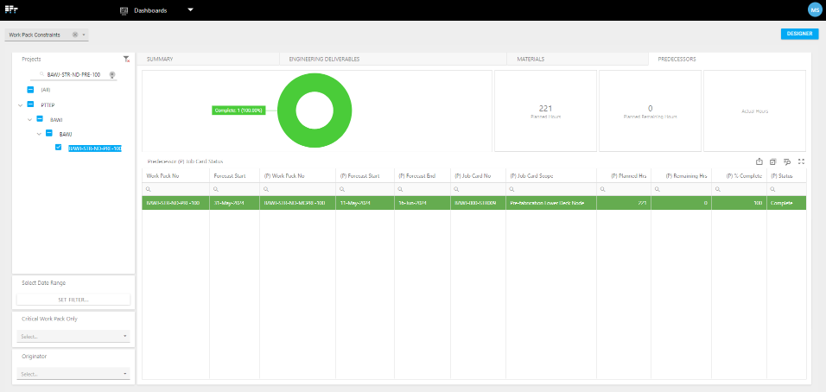Open the Work Pack Constraints tab dropdown arrow
Viewport: 826px width, 392px height.
point(84,35)
